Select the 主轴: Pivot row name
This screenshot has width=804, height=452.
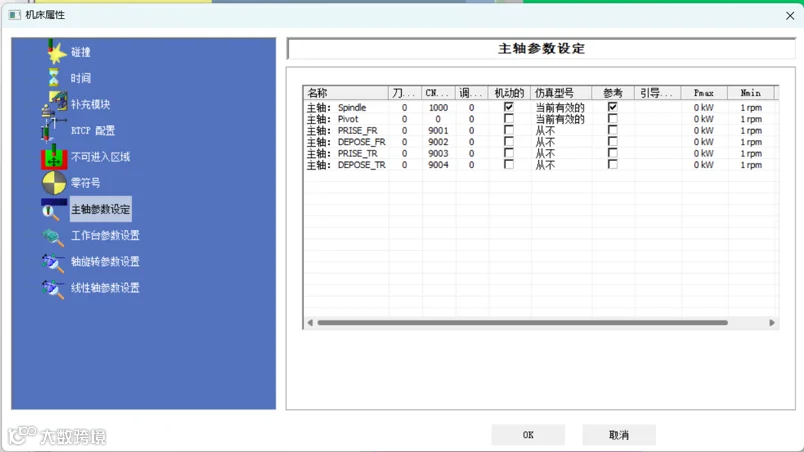(332, 119)
